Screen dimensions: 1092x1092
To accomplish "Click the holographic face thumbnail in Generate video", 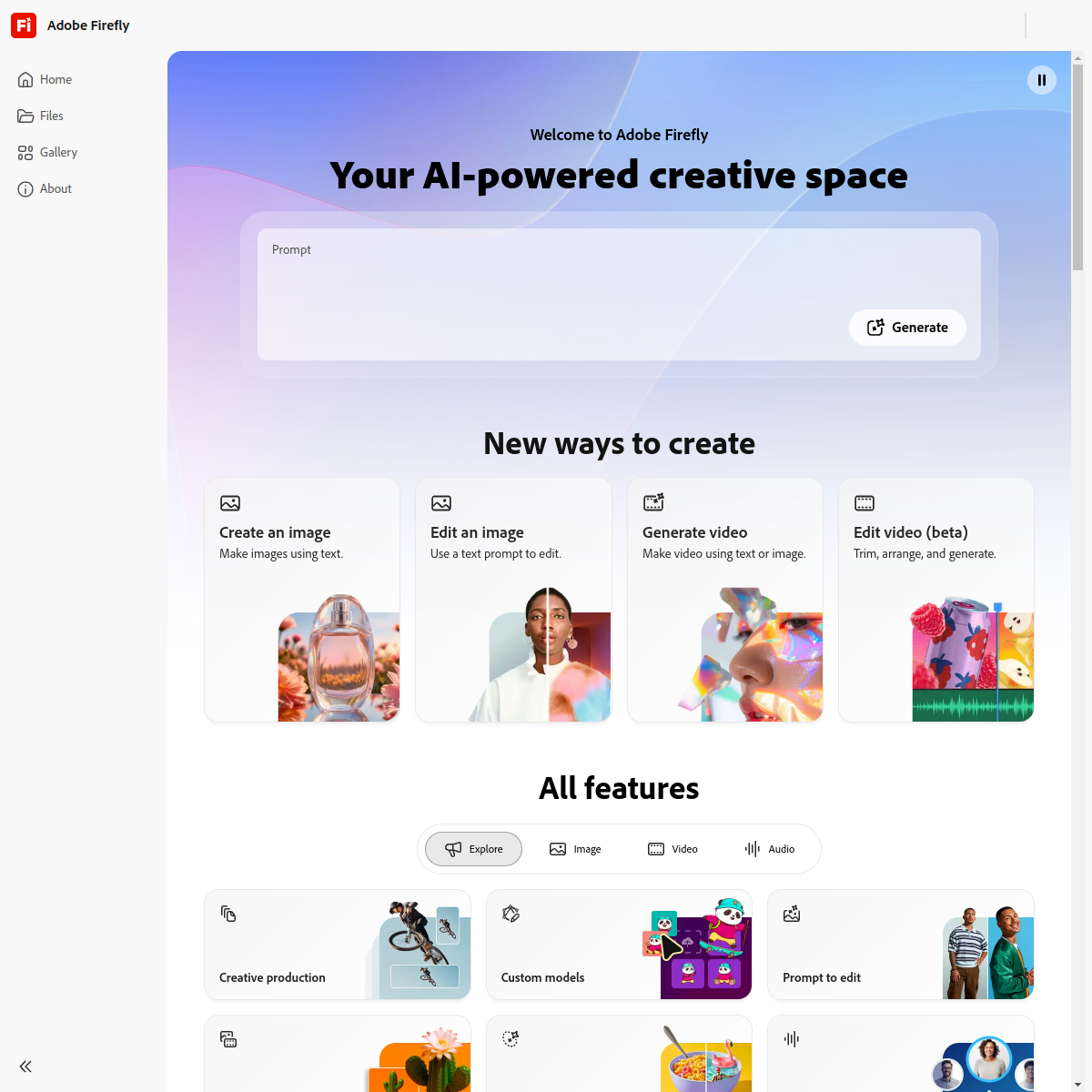I will point(751,655).
